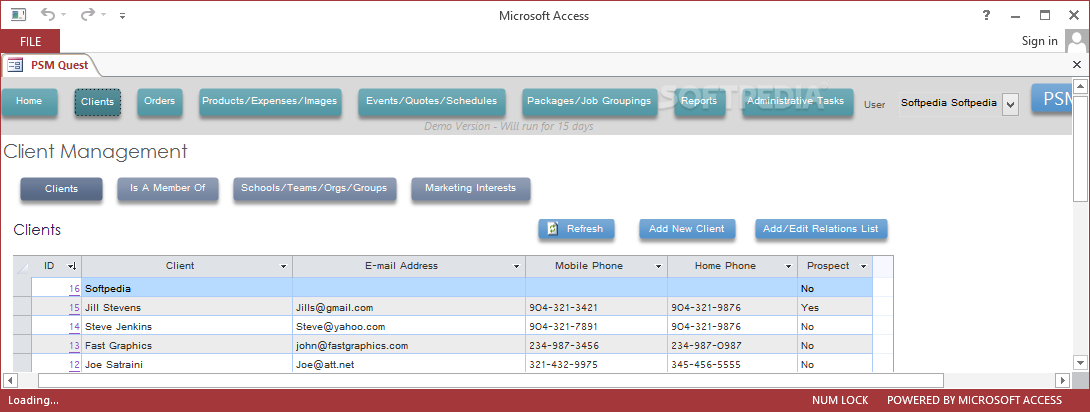Switch to Is A Member Of tab

[168, 189]
